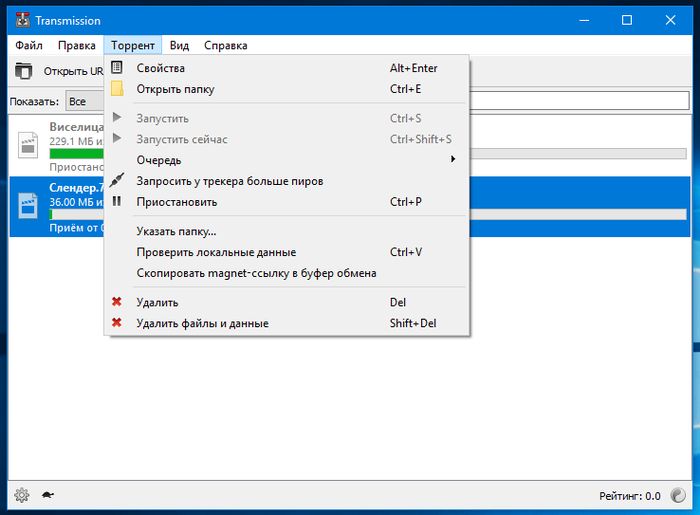
Task: Toggle the turtle speed limit icon
Action: (x=47, y=495)
